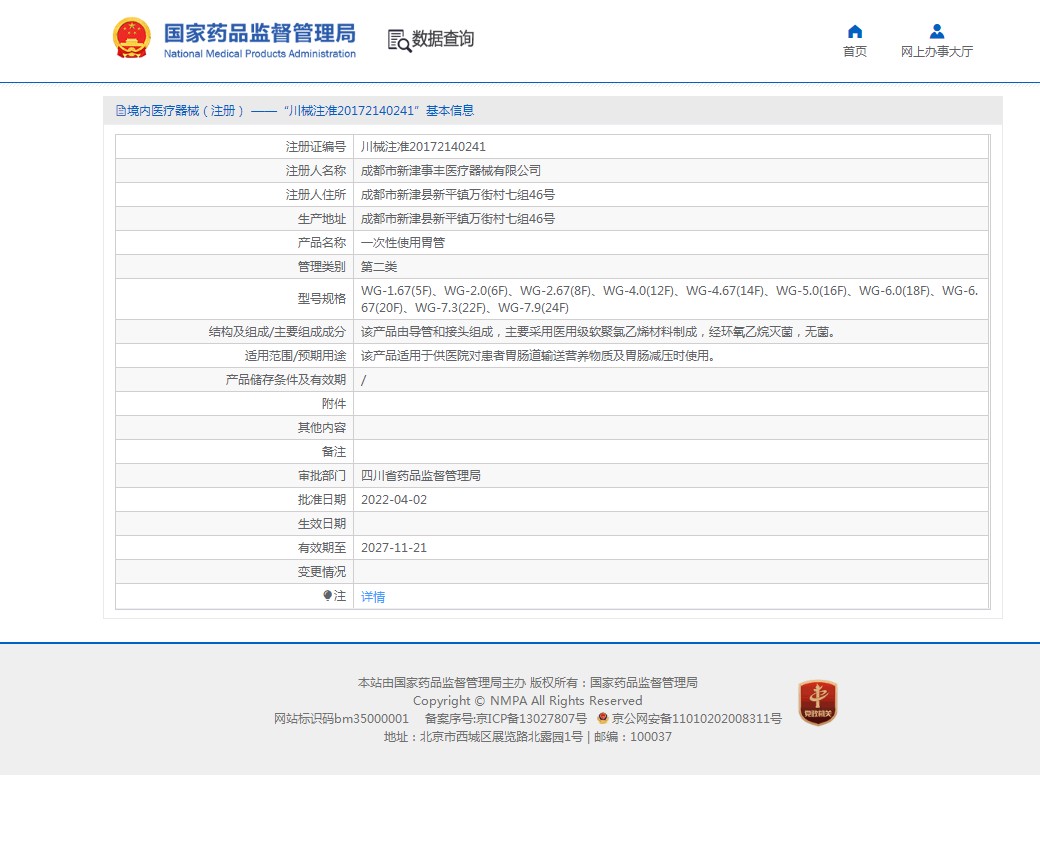Click the 批准日期 label

point(322,500)
